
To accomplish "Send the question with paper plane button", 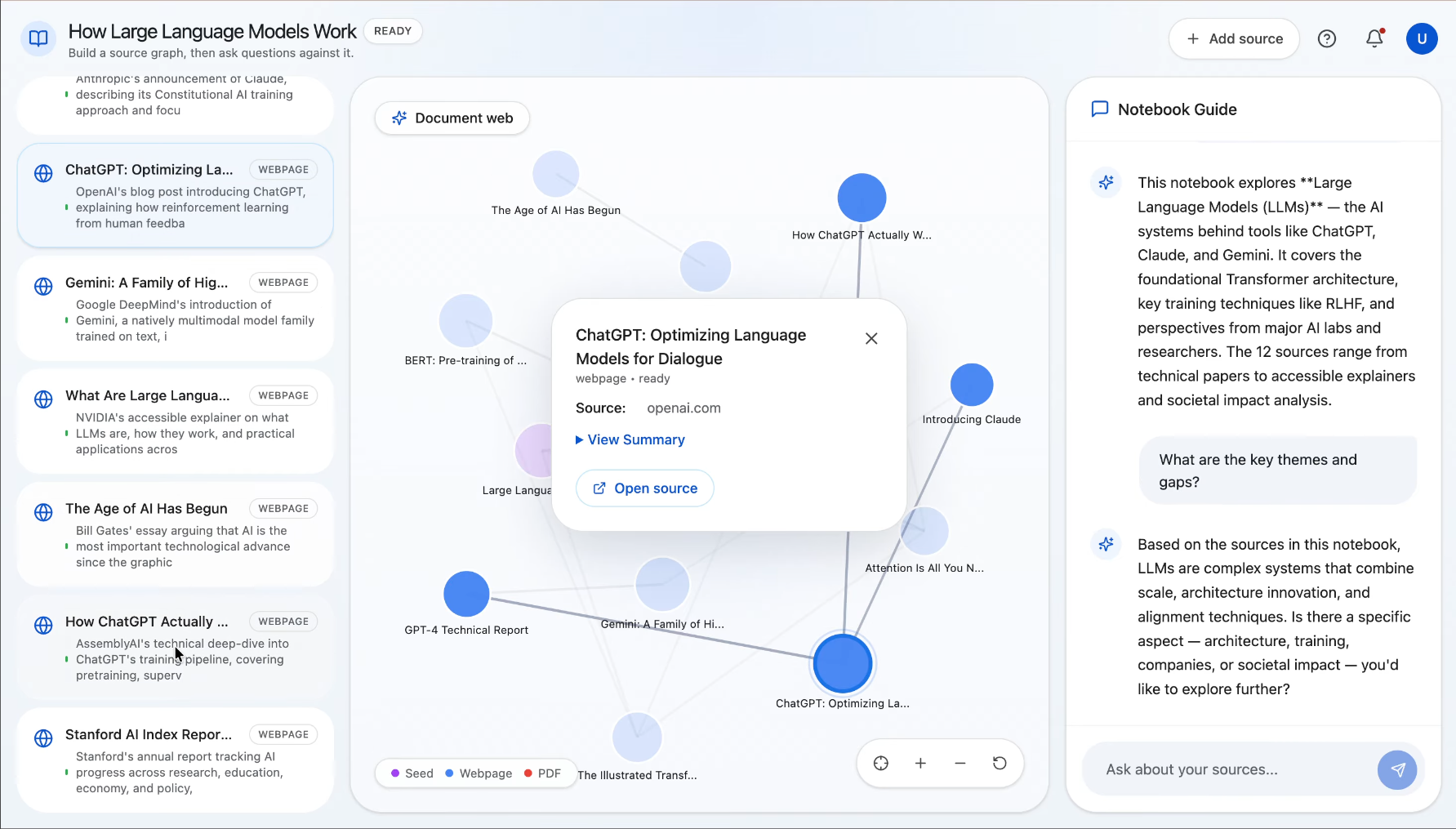I will [x=1398, y=769].
